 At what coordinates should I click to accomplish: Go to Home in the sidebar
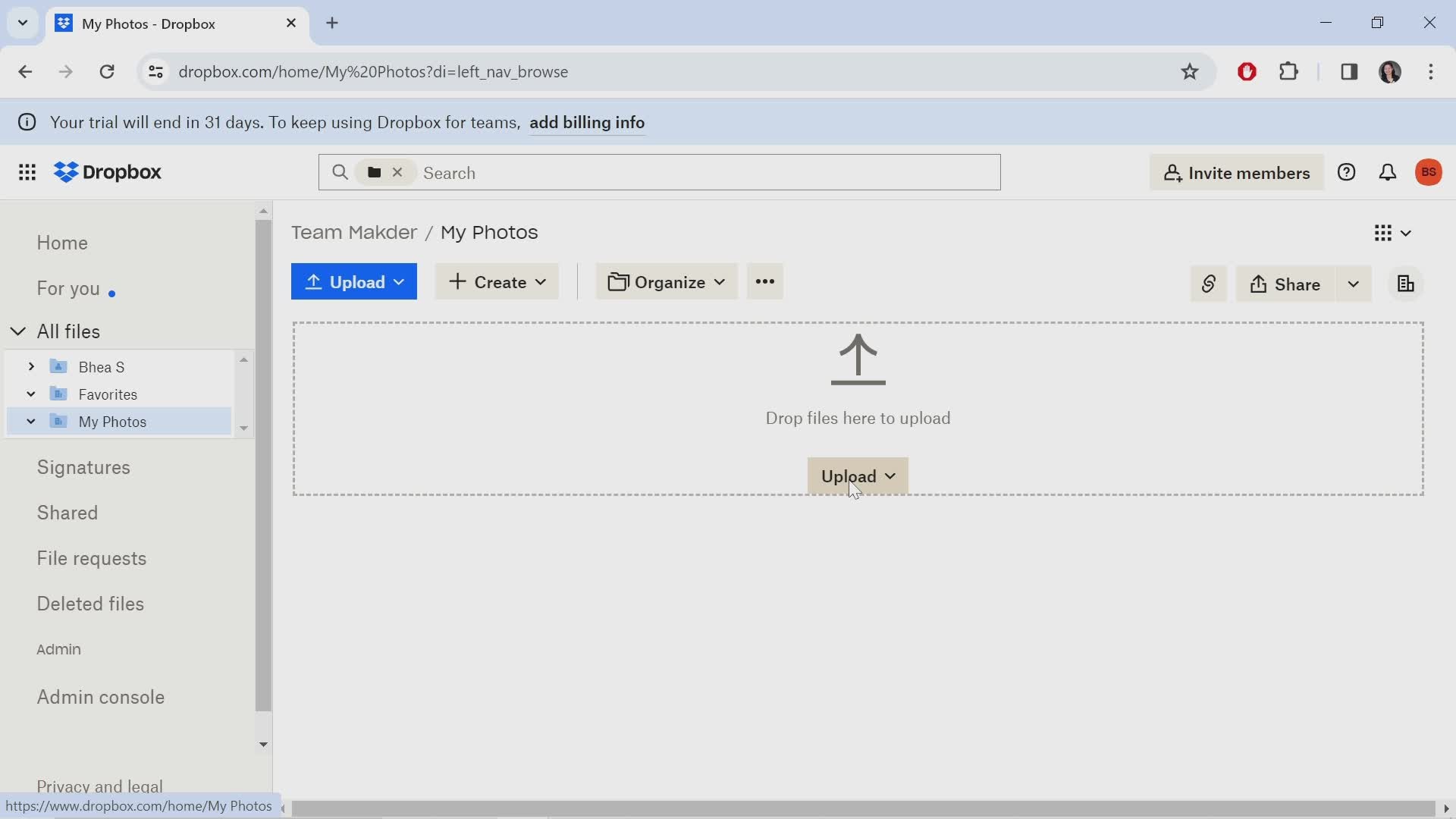pyautogui.click(x=62, y=243)
